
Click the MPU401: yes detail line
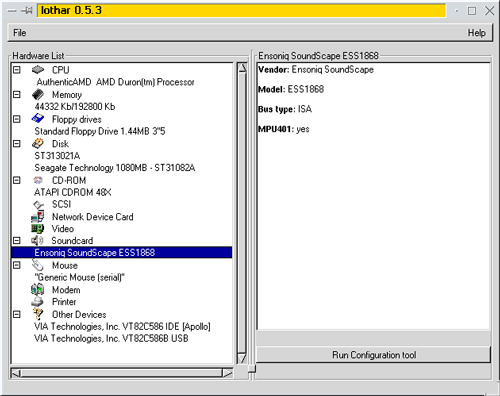[x=284, y=129]
